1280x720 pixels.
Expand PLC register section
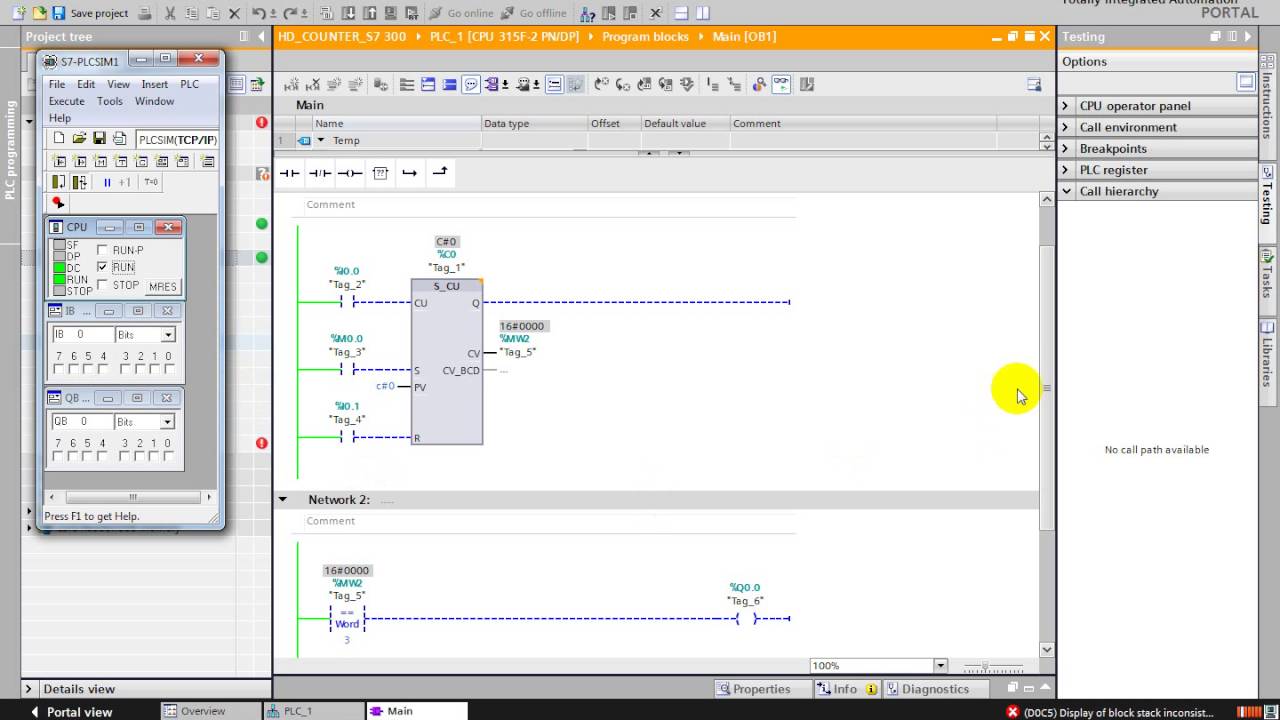click(1065, 170)
